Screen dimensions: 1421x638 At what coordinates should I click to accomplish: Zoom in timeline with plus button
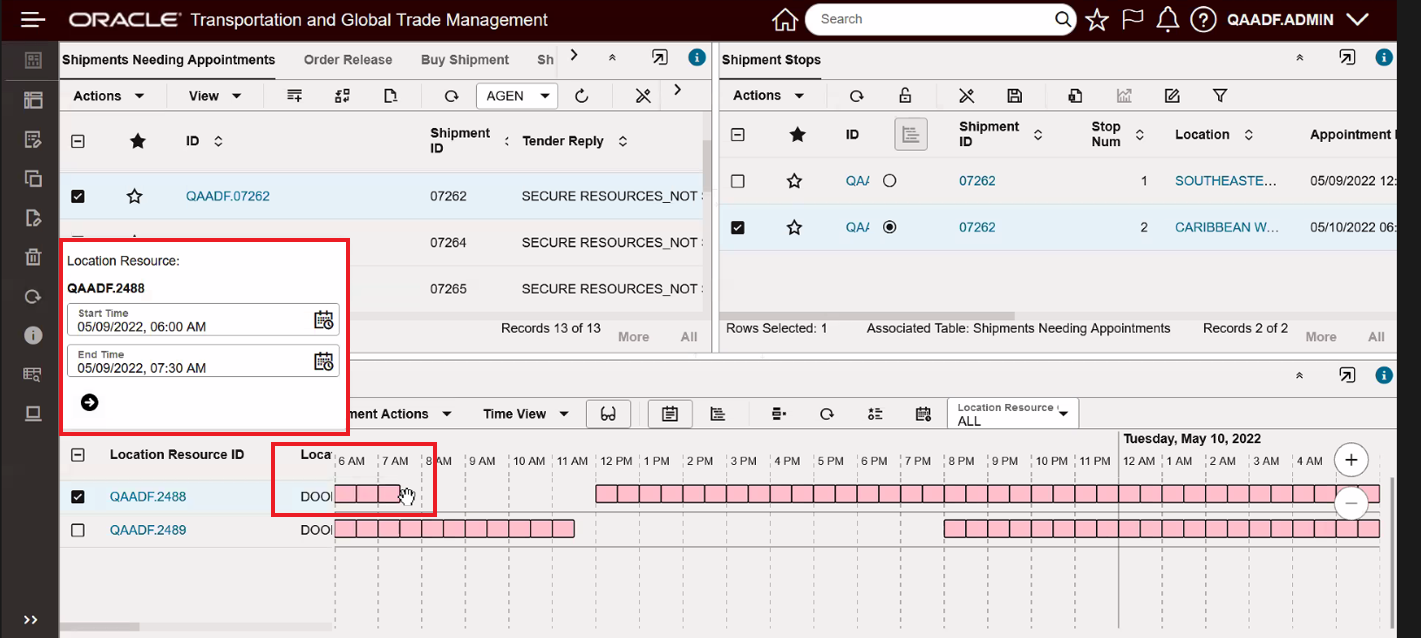click(x=1351, y=460)
